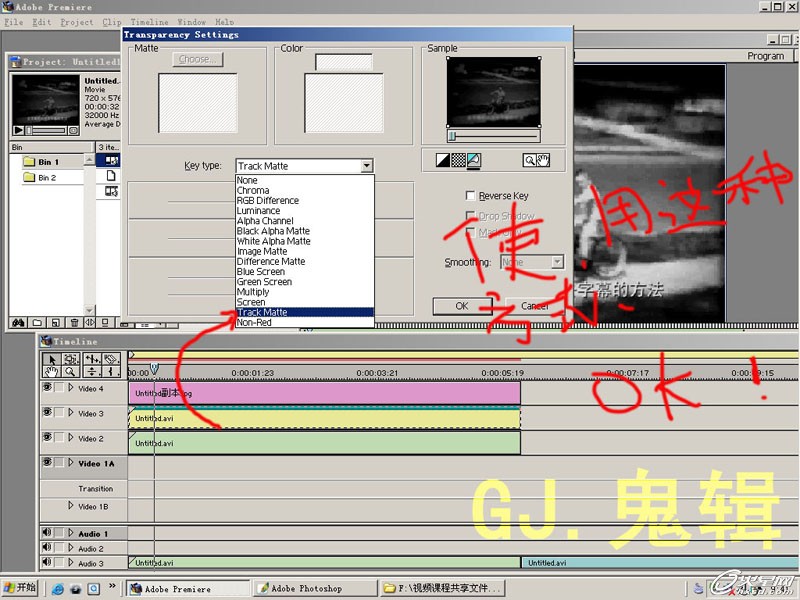Select the Razor tool in Timeline
Screen dimensions: 800x600
[112, 359]
